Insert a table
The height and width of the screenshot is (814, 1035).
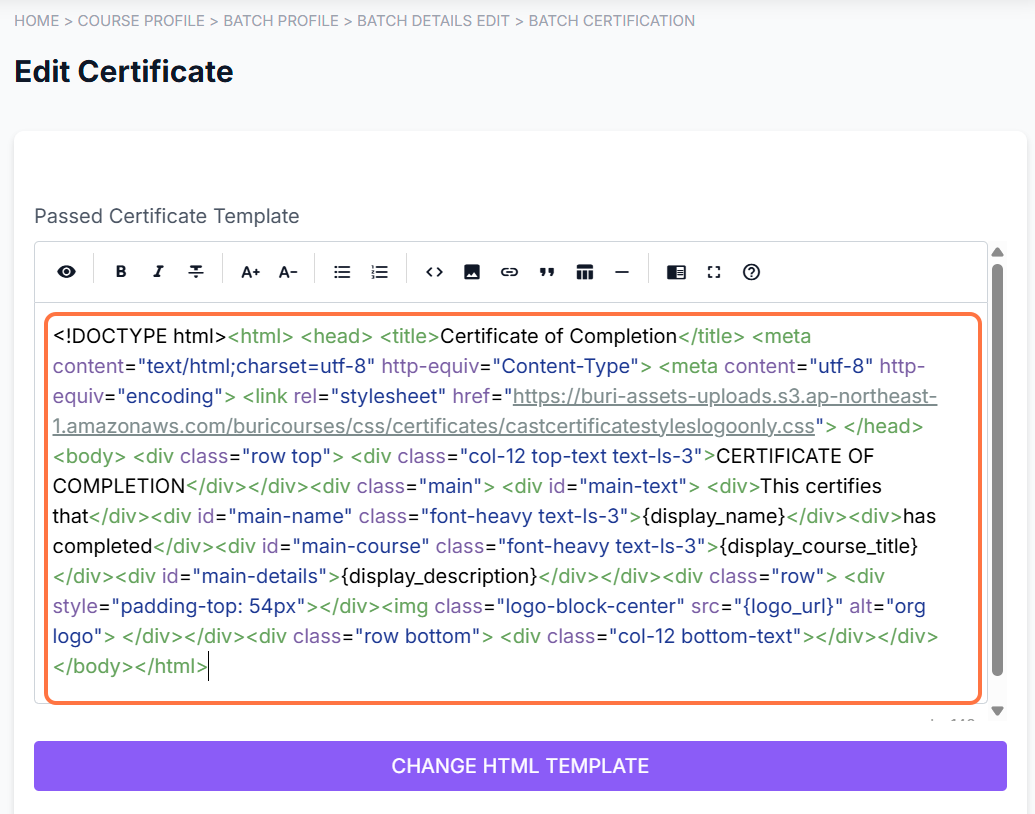[x=584, y=272]
